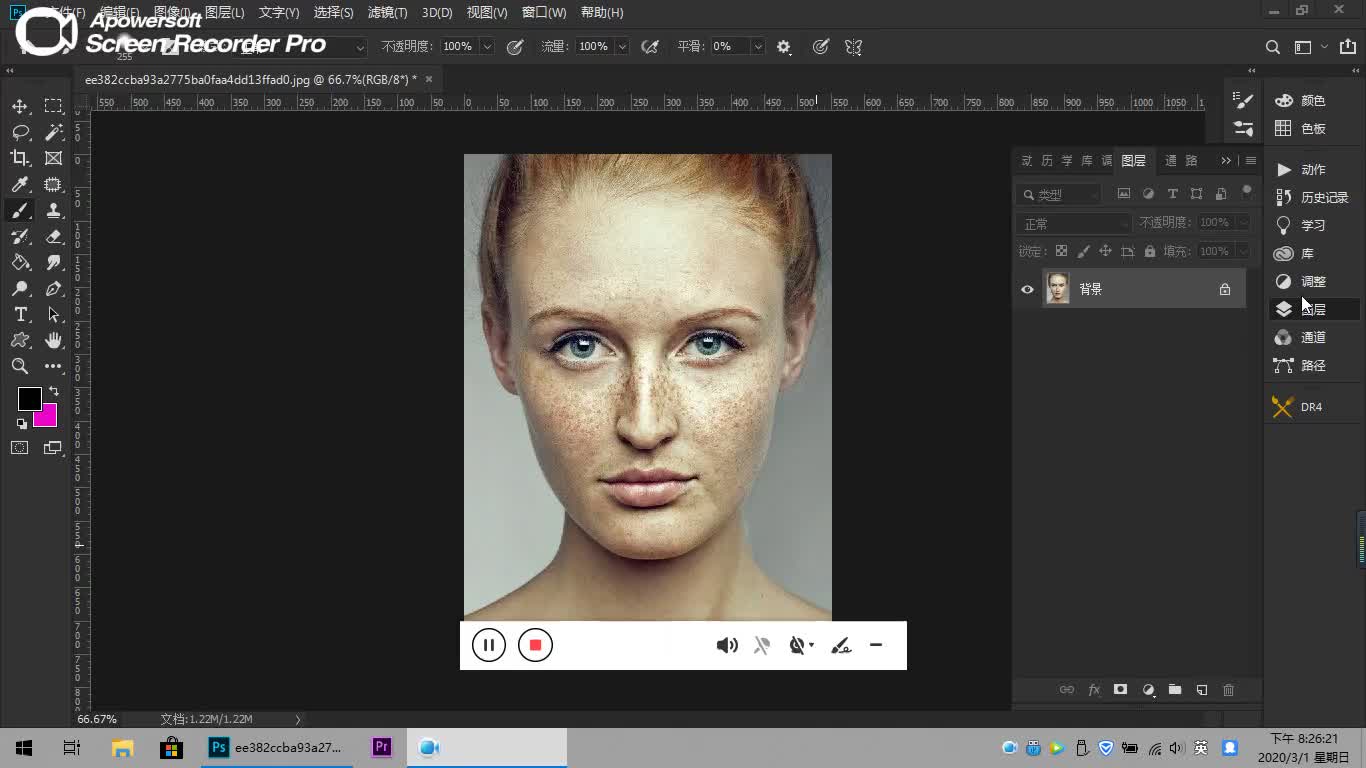Open the smoothing (平滑) dropdown

[x=757, y=47]
